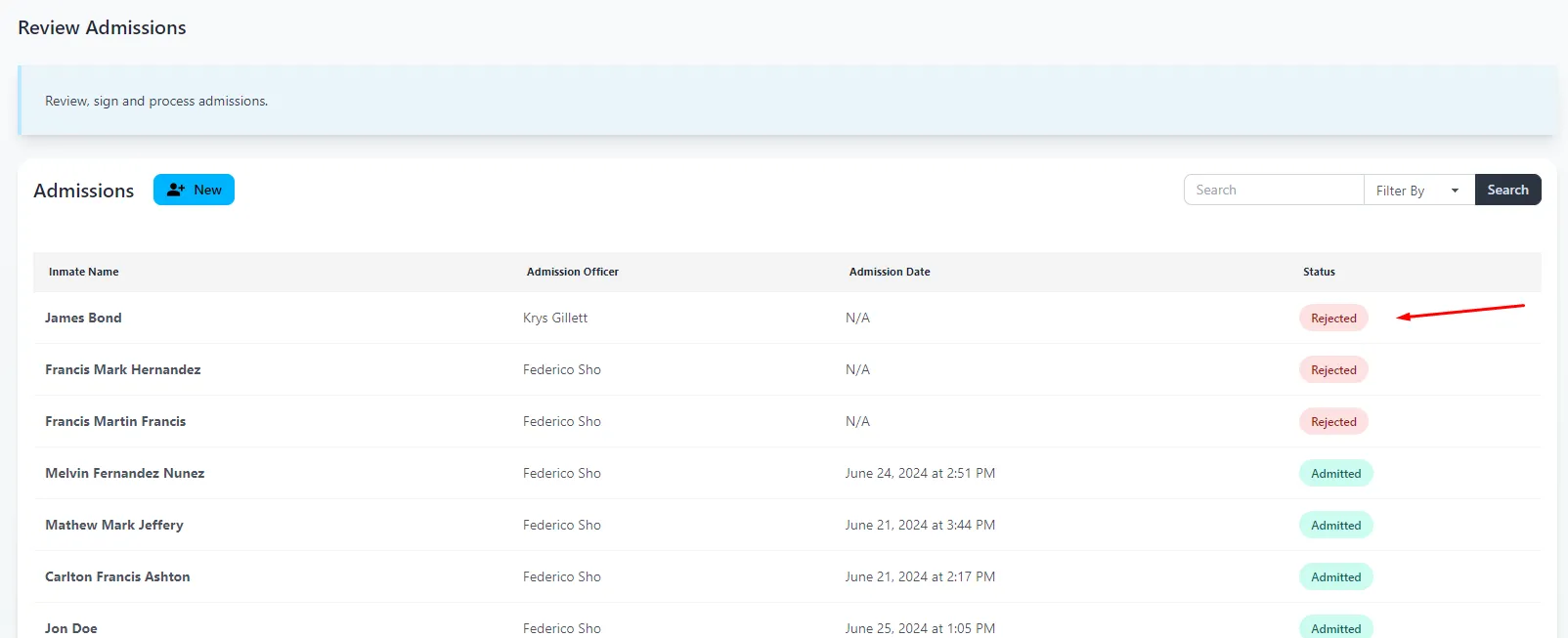Select Francis Mark Hernandez row

[122, 369]
